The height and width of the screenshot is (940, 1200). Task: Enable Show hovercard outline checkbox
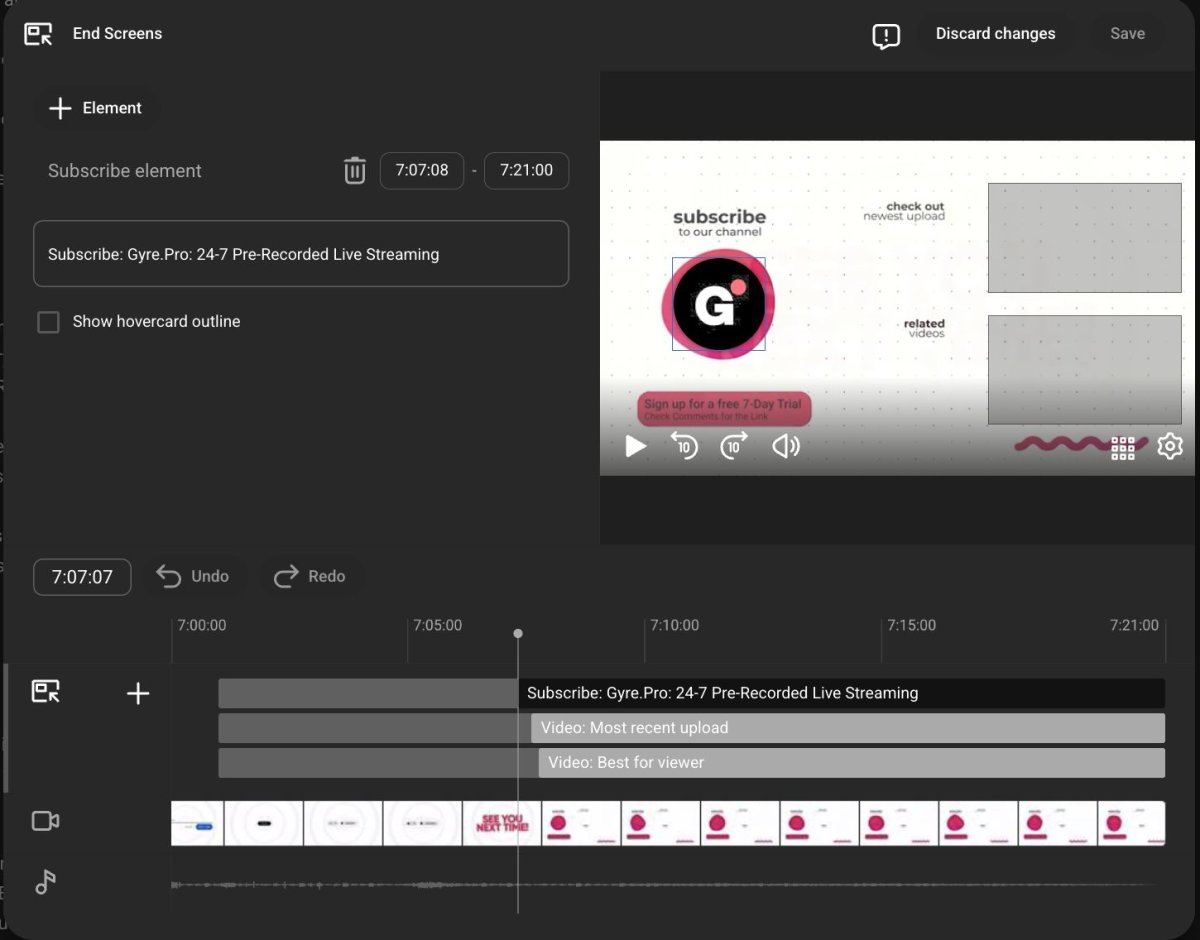click(48, 322)
